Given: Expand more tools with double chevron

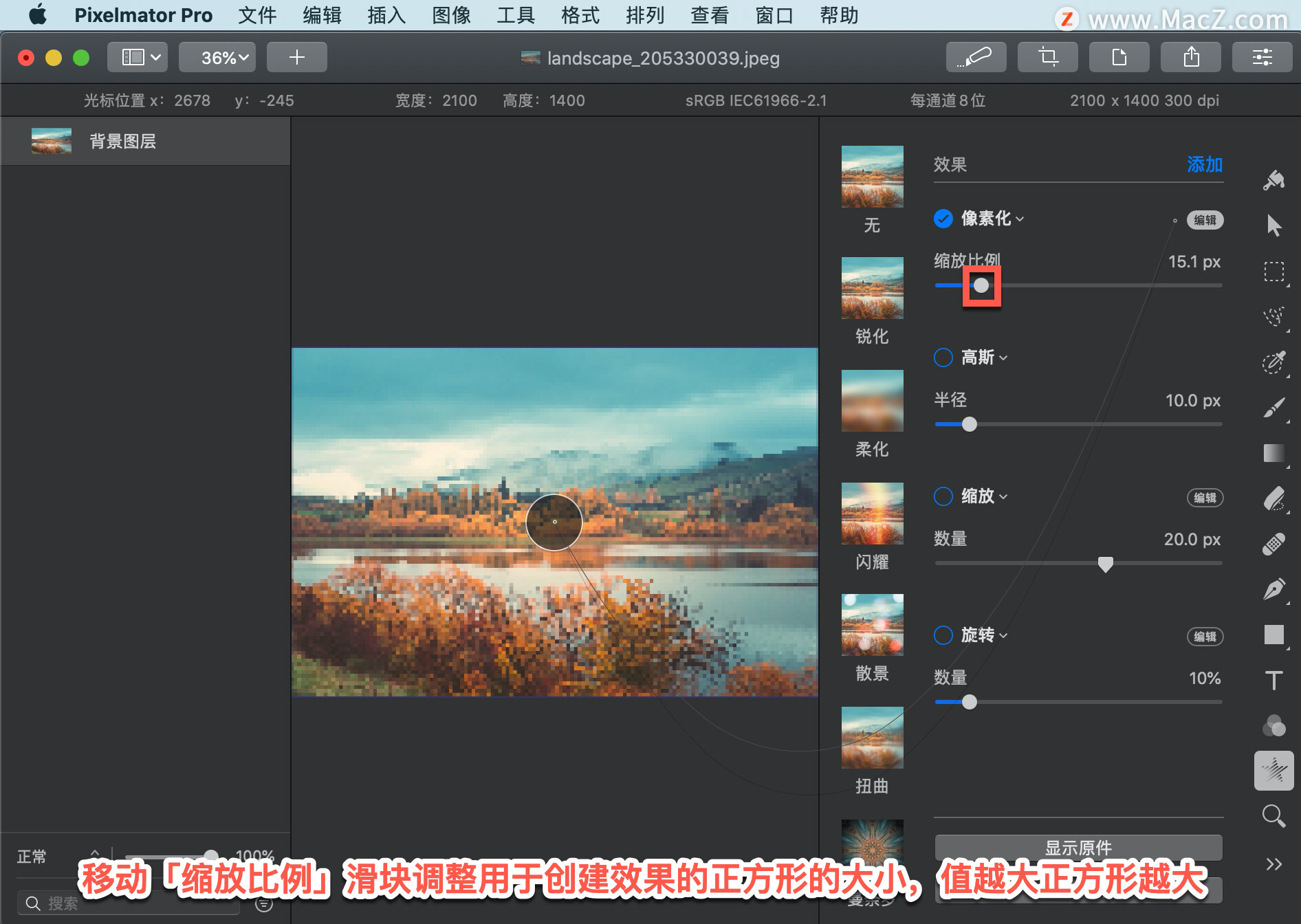Looking at the screenshot, I should coord(1273,864).
